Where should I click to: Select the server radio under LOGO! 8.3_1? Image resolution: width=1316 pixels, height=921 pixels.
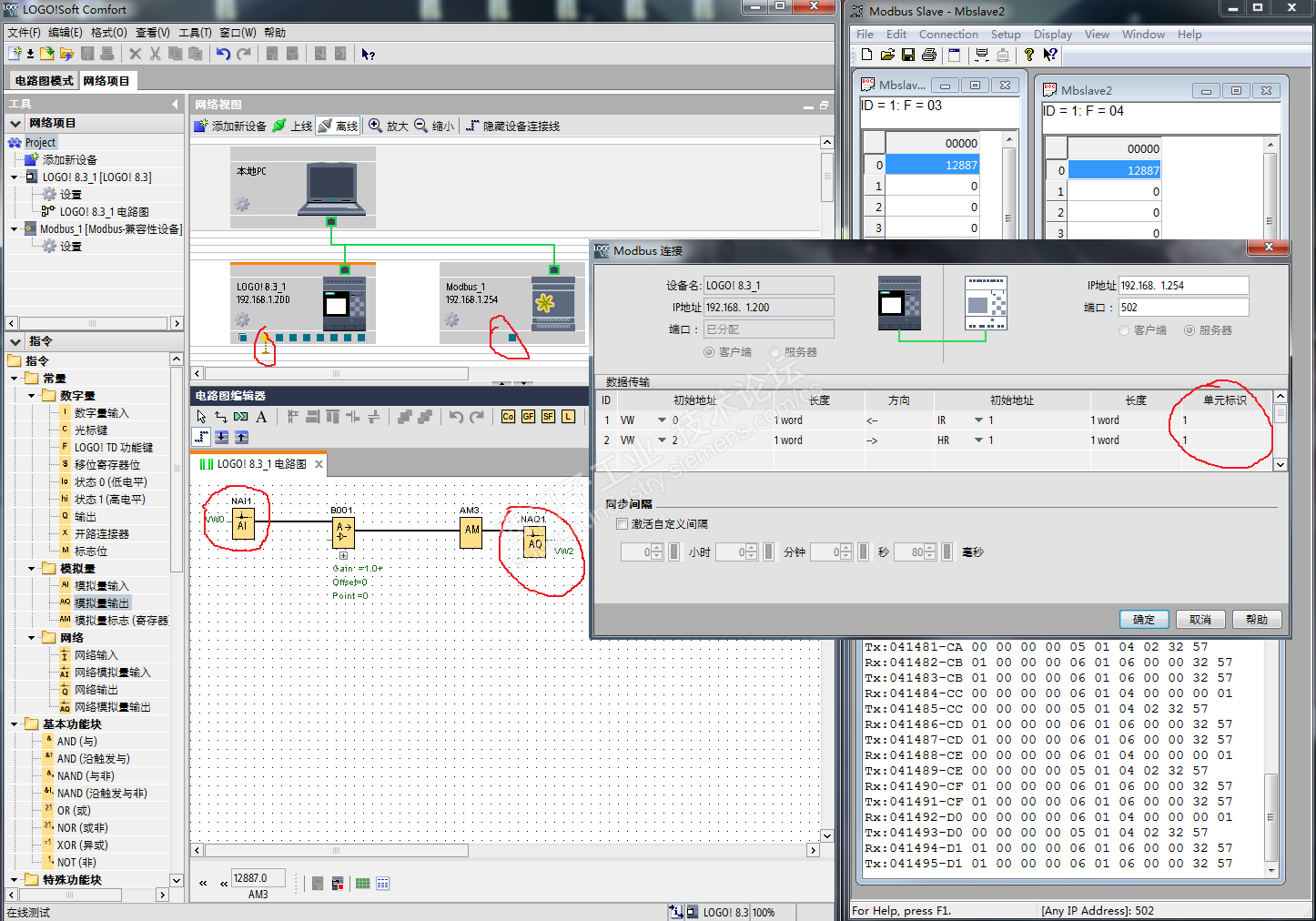click(x=774, y=352)
